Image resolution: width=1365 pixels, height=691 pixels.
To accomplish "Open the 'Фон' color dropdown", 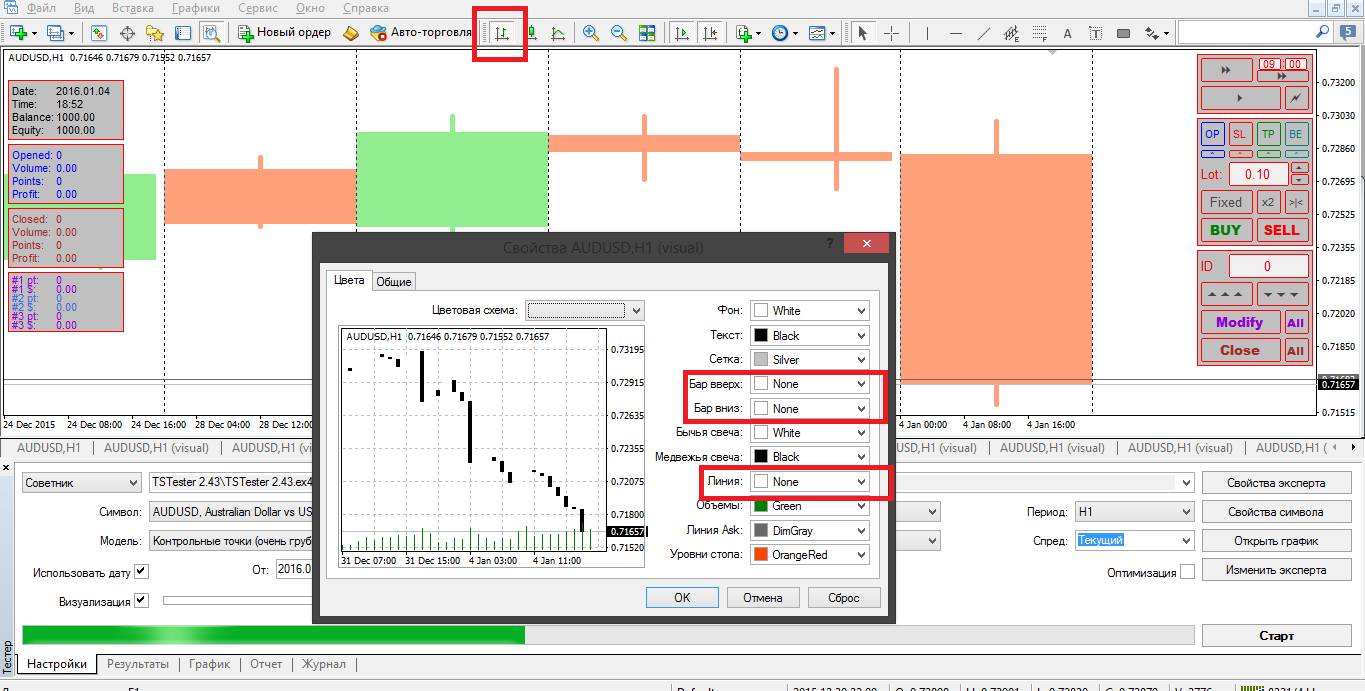I will [809, 310].
